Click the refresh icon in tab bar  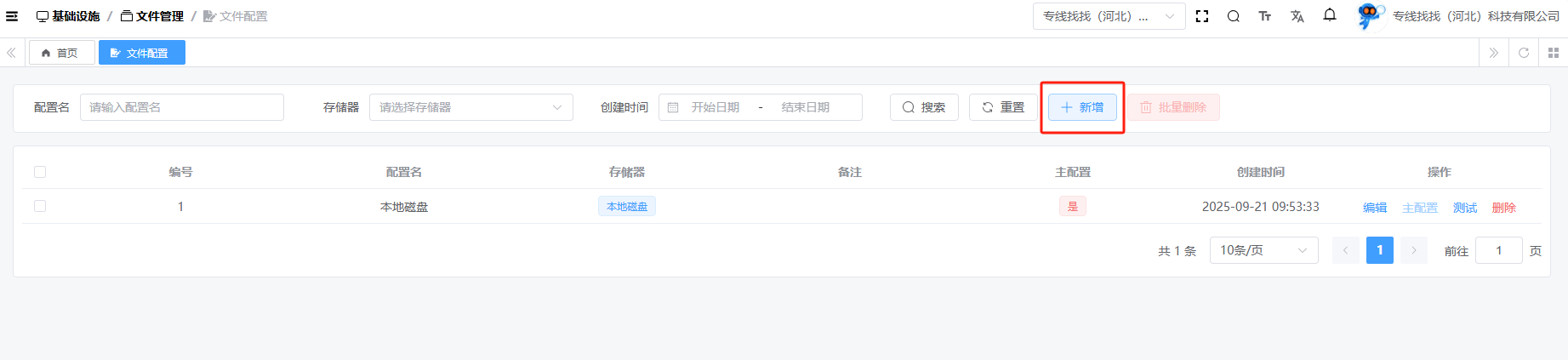pos(1524,53)
